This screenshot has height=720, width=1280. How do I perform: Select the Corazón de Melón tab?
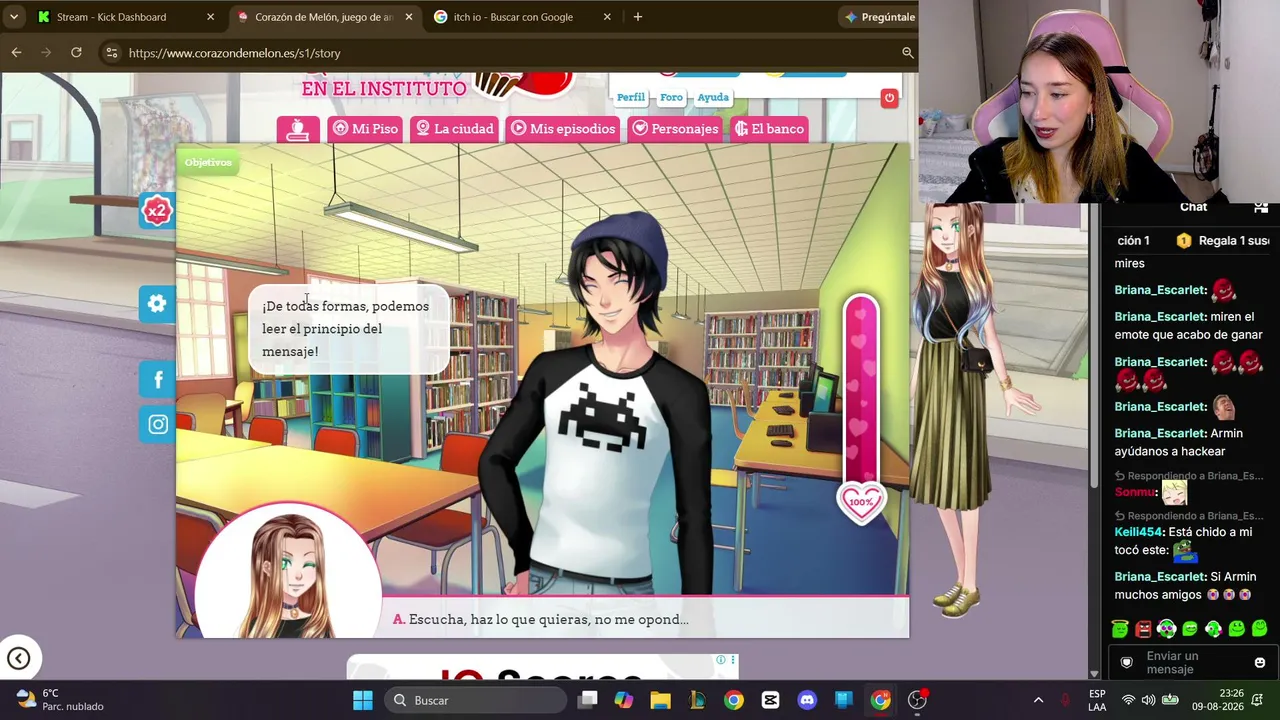[324, 17]
